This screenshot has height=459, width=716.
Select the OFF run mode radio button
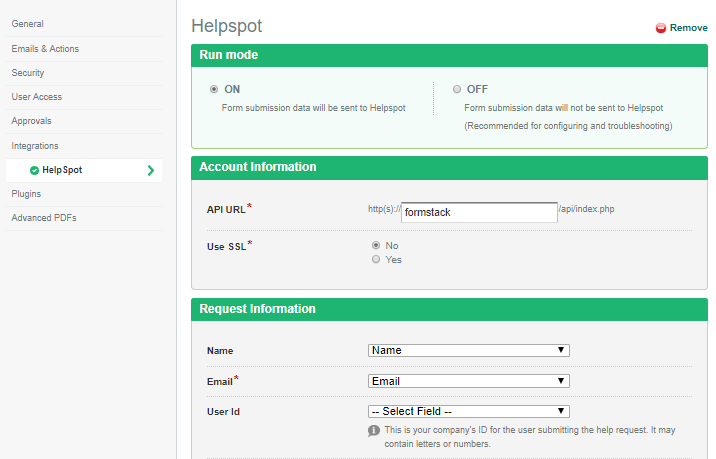tap(457, 89)
